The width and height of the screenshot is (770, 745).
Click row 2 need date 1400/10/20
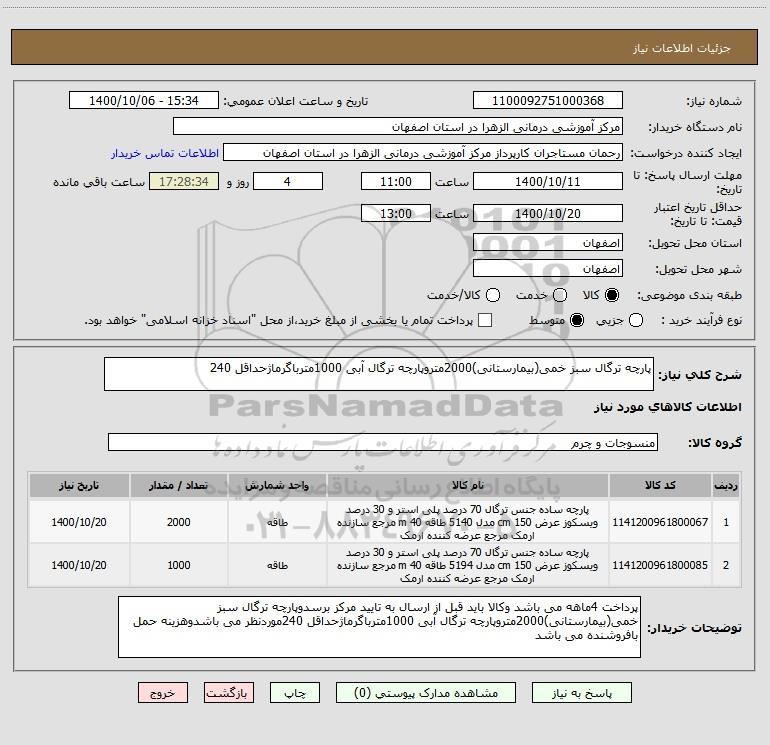(79, 565)
